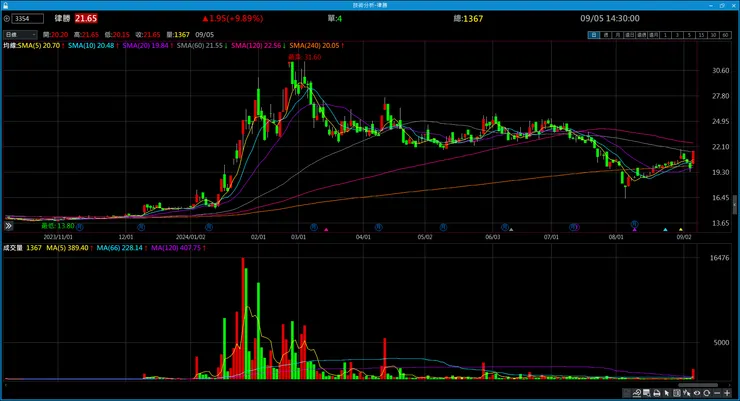Switch chart to weekly (週) period

click(x=606, y=35)
